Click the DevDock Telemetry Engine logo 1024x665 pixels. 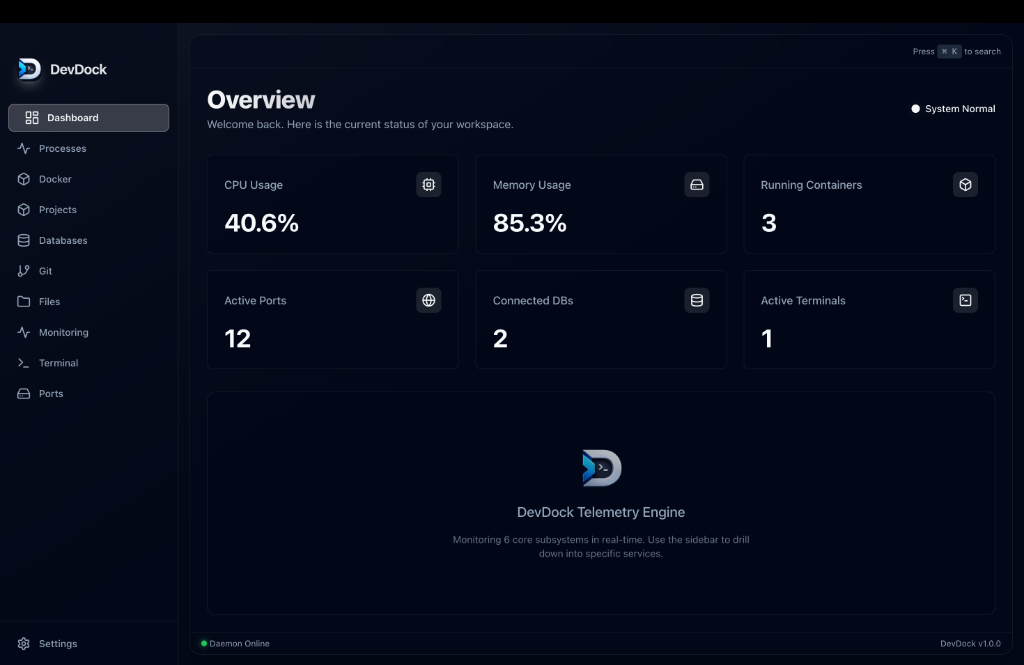tap(601, 468)
